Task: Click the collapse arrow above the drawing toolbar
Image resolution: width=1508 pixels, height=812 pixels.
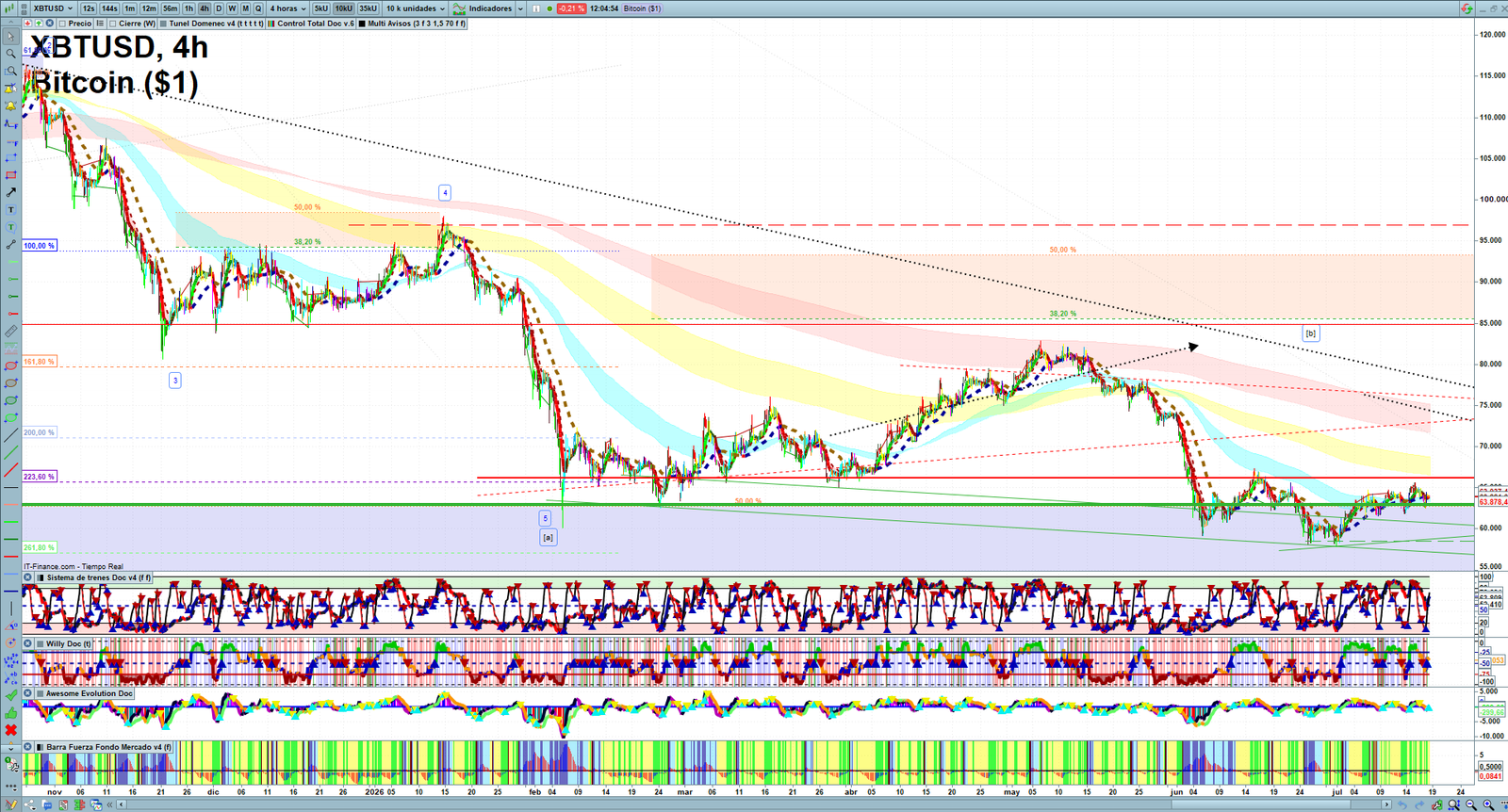Action: 10,23
